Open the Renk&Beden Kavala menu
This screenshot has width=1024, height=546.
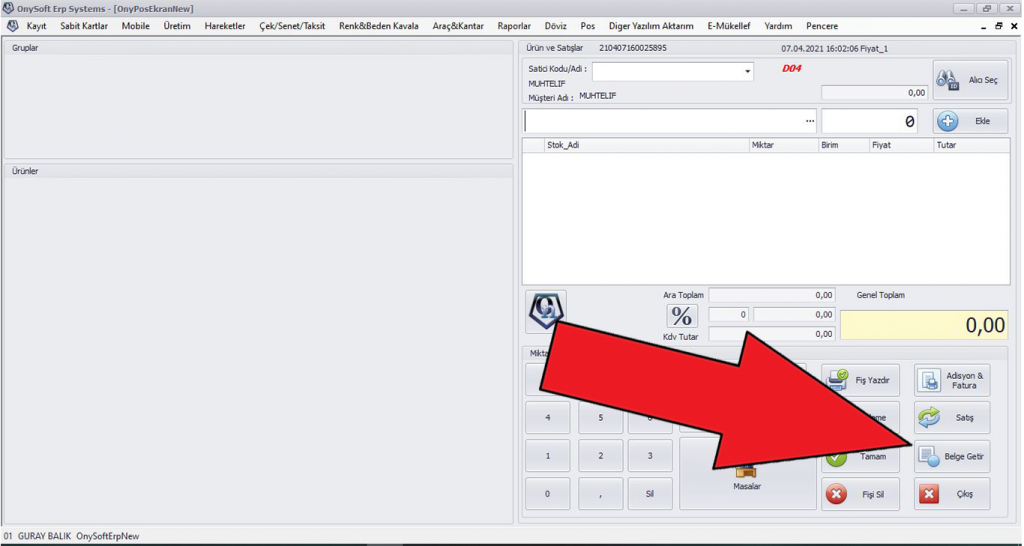pyautogui.click(x=379, y=26)
